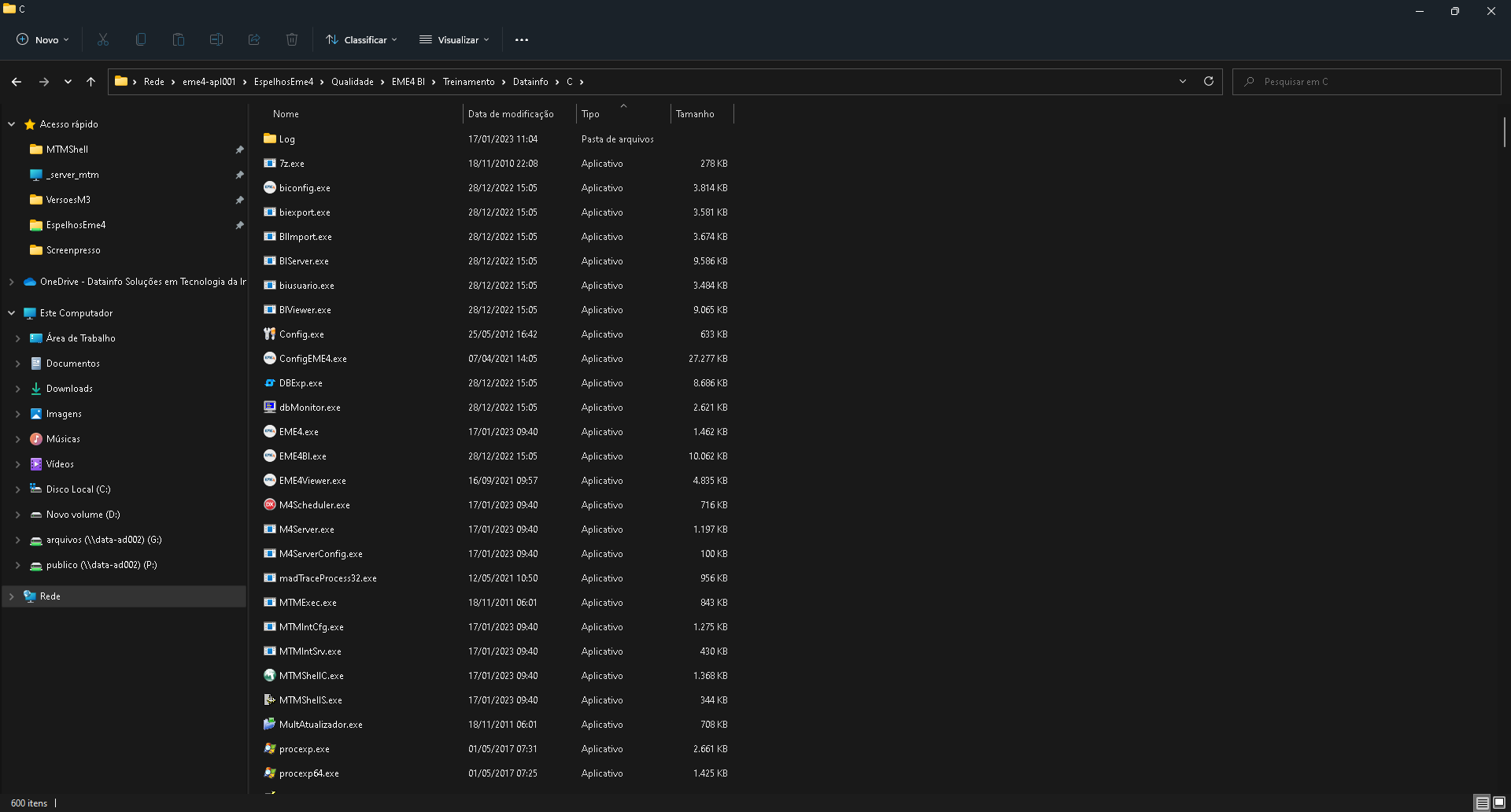Click the Pesquisar em C search box
This screenshot has height=812, width=1511.
click(1367, 82)
